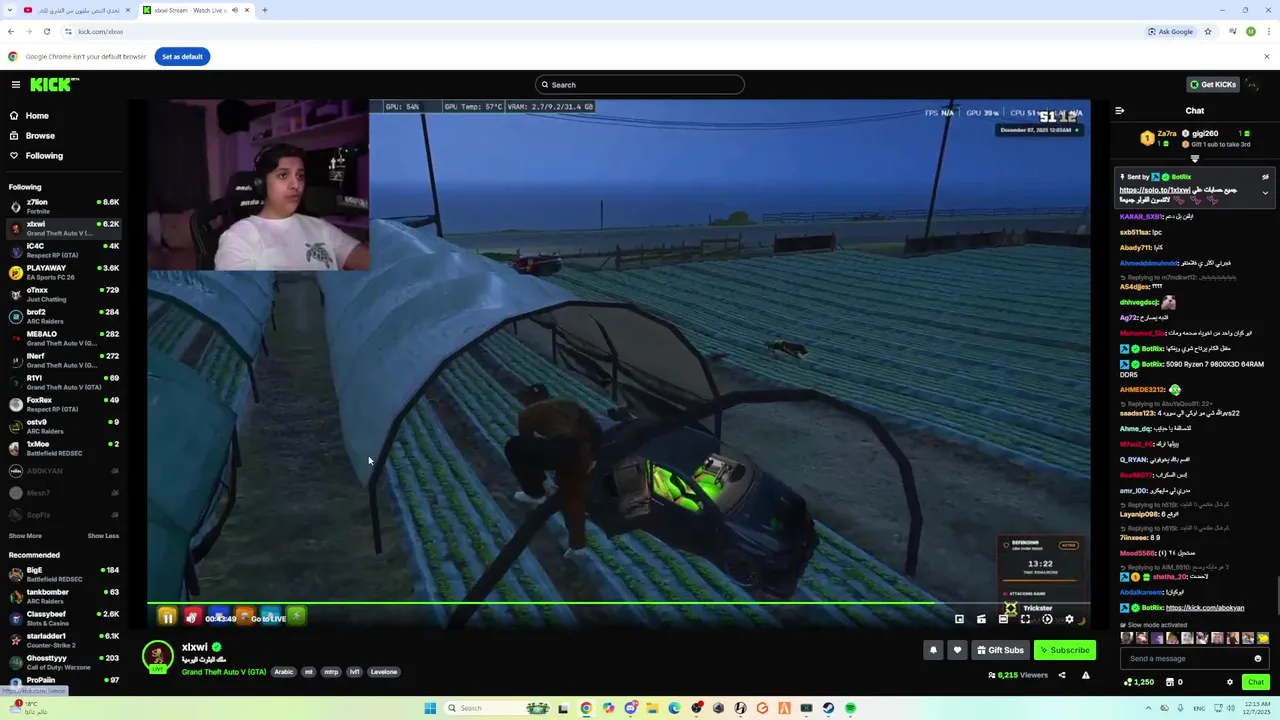This screenshot has width=1280, height=720.
Task: Toggle theater mode on the player
Action: 1003,619
